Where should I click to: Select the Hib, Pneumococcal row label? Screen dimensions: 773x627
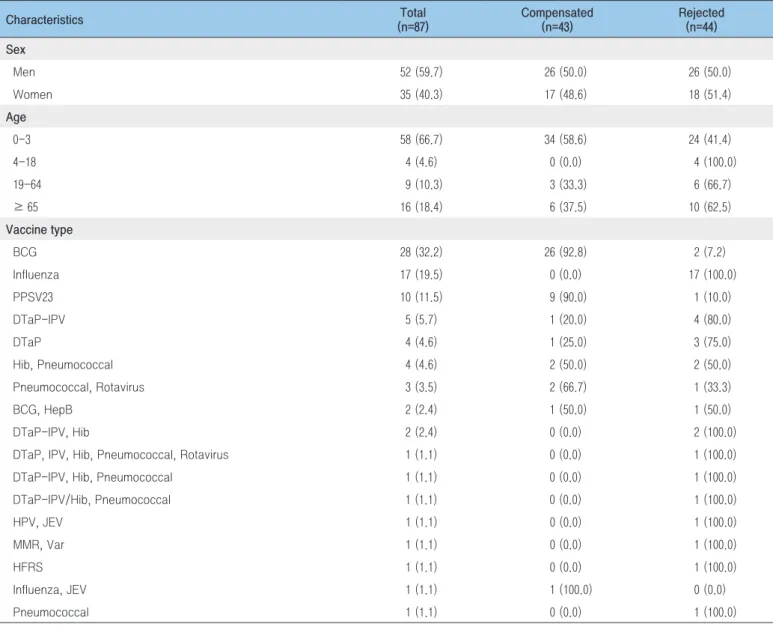63,365
